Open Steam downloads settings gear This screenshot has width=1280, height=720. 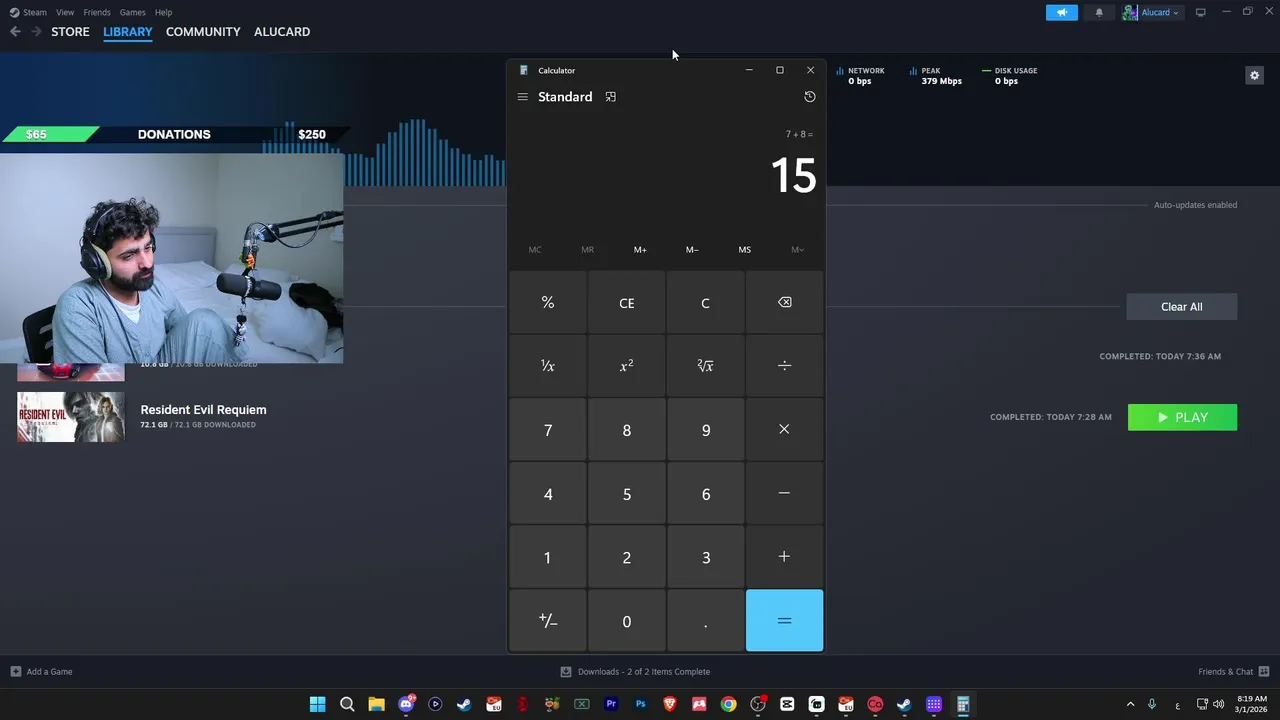coord(1254,75)
